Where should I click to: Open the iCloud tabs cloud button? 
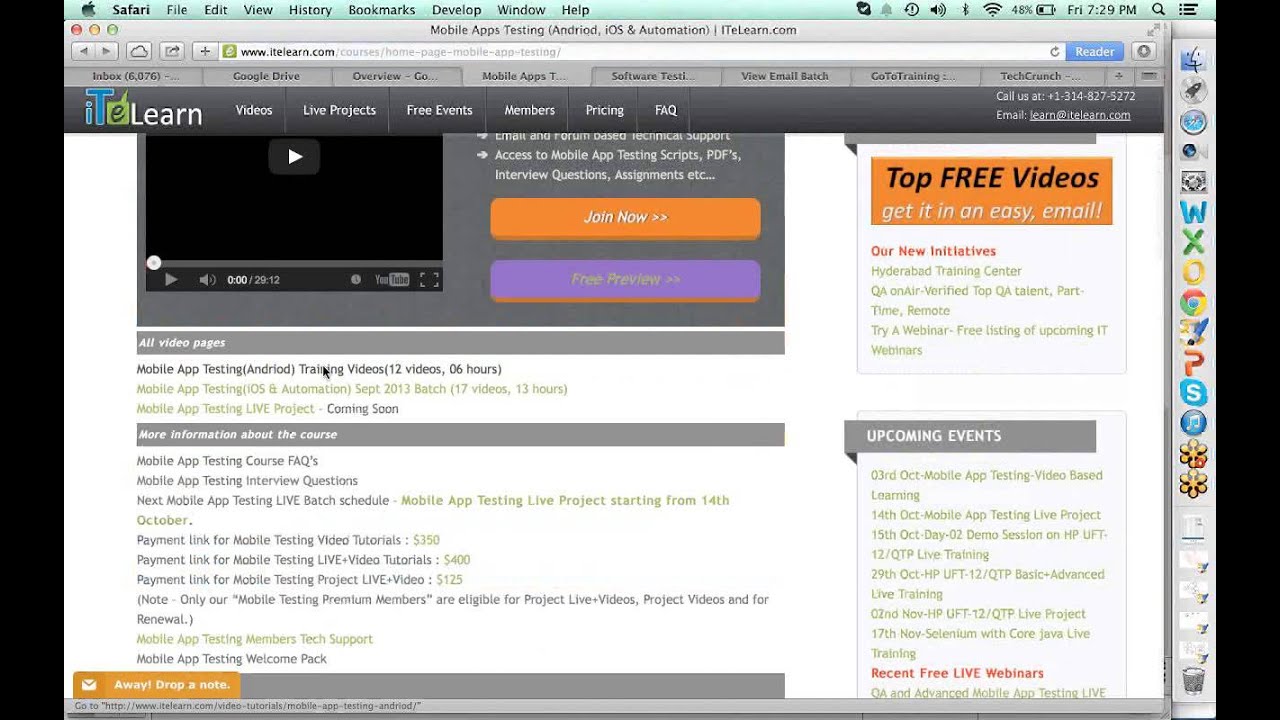tap(139, 51)
